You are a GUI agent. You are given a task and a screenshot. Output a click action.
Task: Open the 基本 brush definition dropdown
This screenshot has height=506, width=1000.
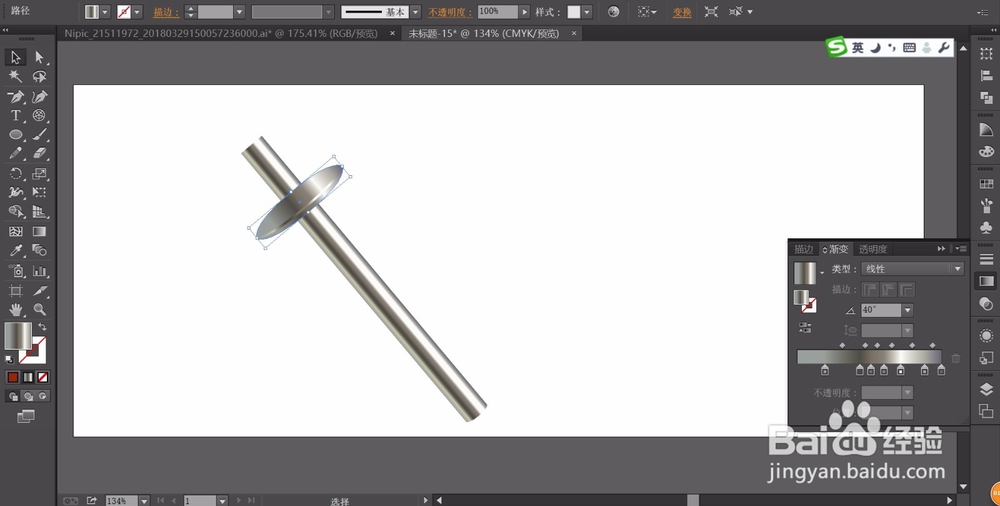(x=416, y=11)
